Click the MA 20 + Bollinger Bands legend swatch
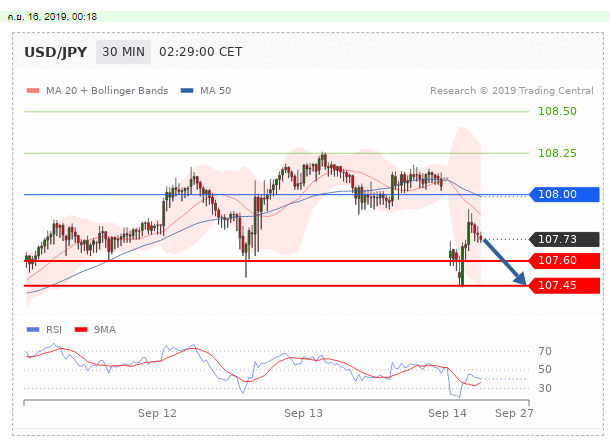 (33, 91)
